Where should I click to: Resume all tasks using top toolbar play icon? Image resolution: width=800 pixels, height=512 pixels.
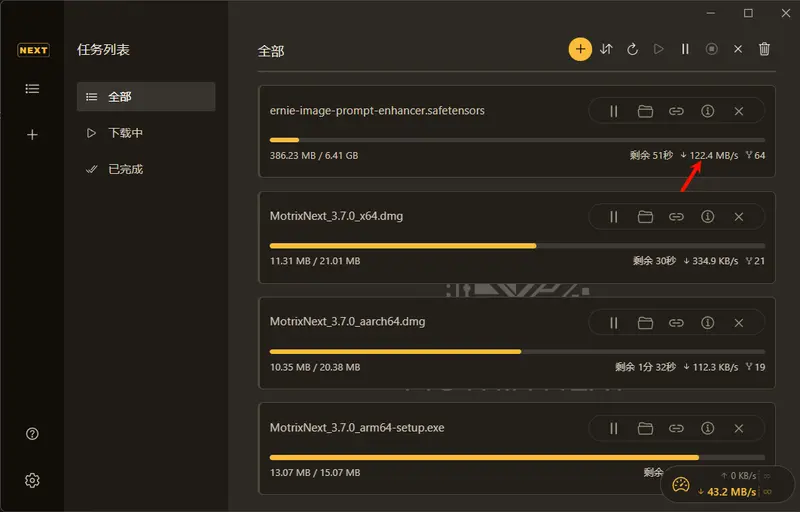659,49
